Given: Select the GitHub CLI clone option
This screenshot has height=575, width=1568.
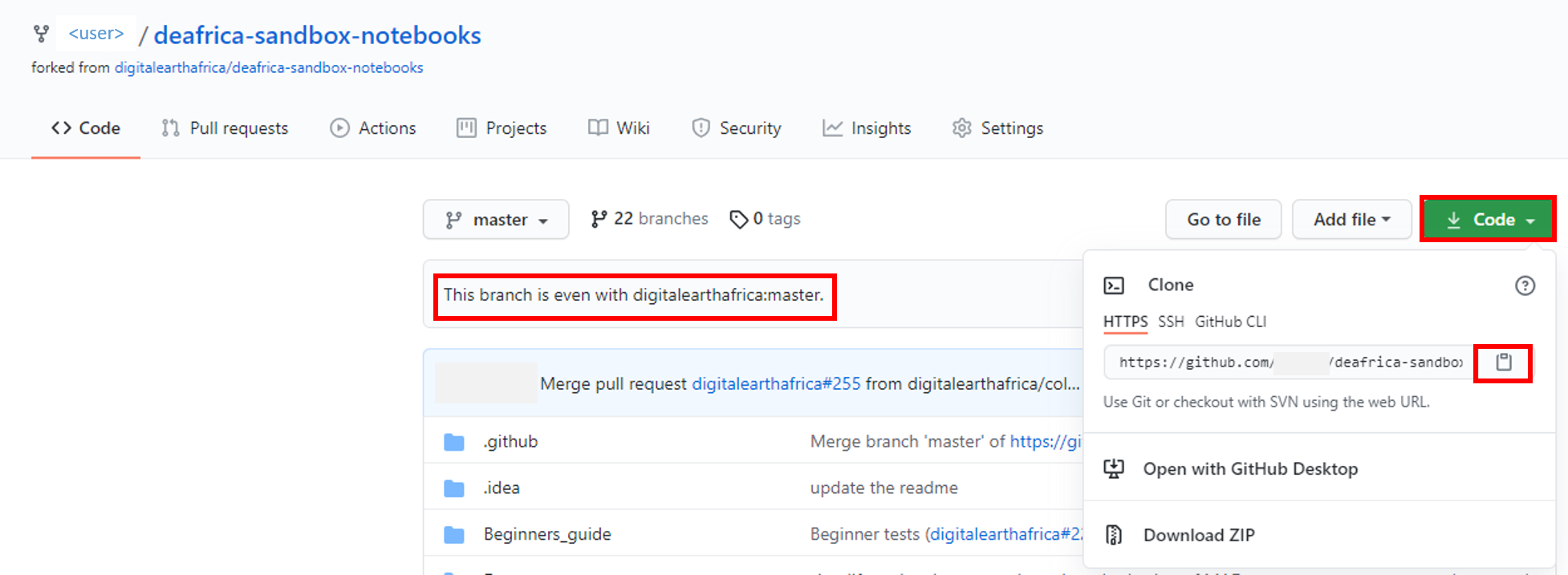Looking at the screenshot, I should (1230, 322).
